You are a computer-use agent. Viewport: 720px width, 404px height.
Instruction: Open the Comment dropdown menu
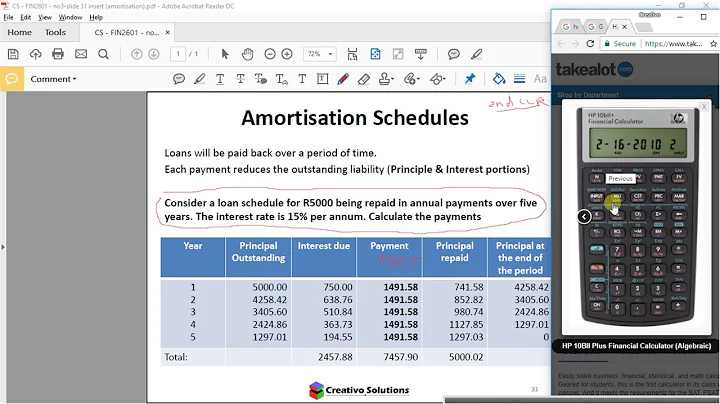tap(53, 79)
